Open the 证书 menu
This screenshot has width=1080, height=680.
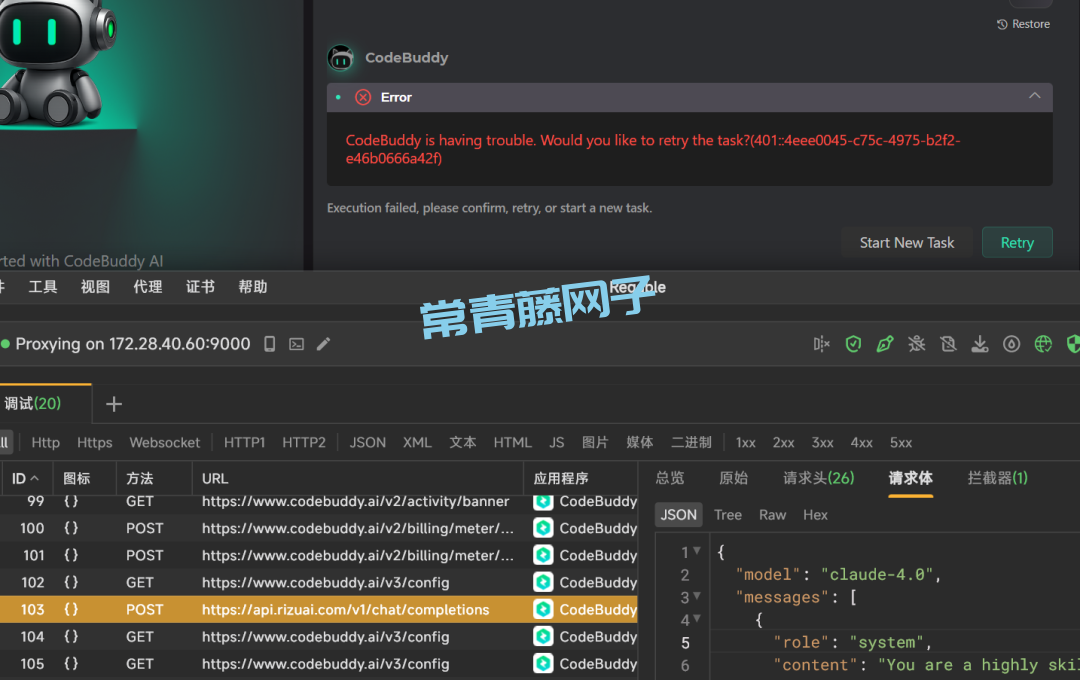(x=200, y=287)
